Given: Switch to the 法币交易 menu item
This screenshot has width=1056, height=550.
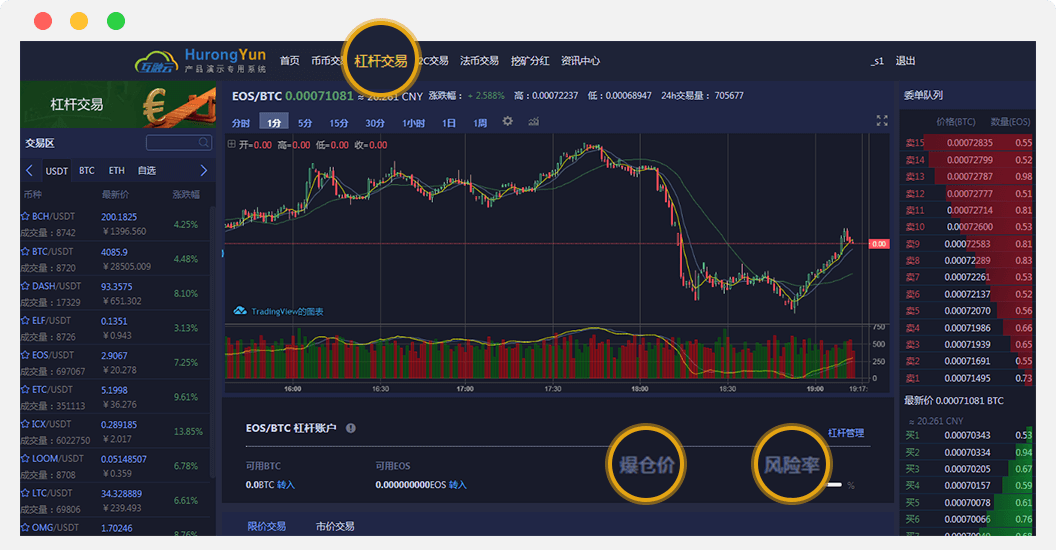Looking at the screenshot, I should (479, 61).
